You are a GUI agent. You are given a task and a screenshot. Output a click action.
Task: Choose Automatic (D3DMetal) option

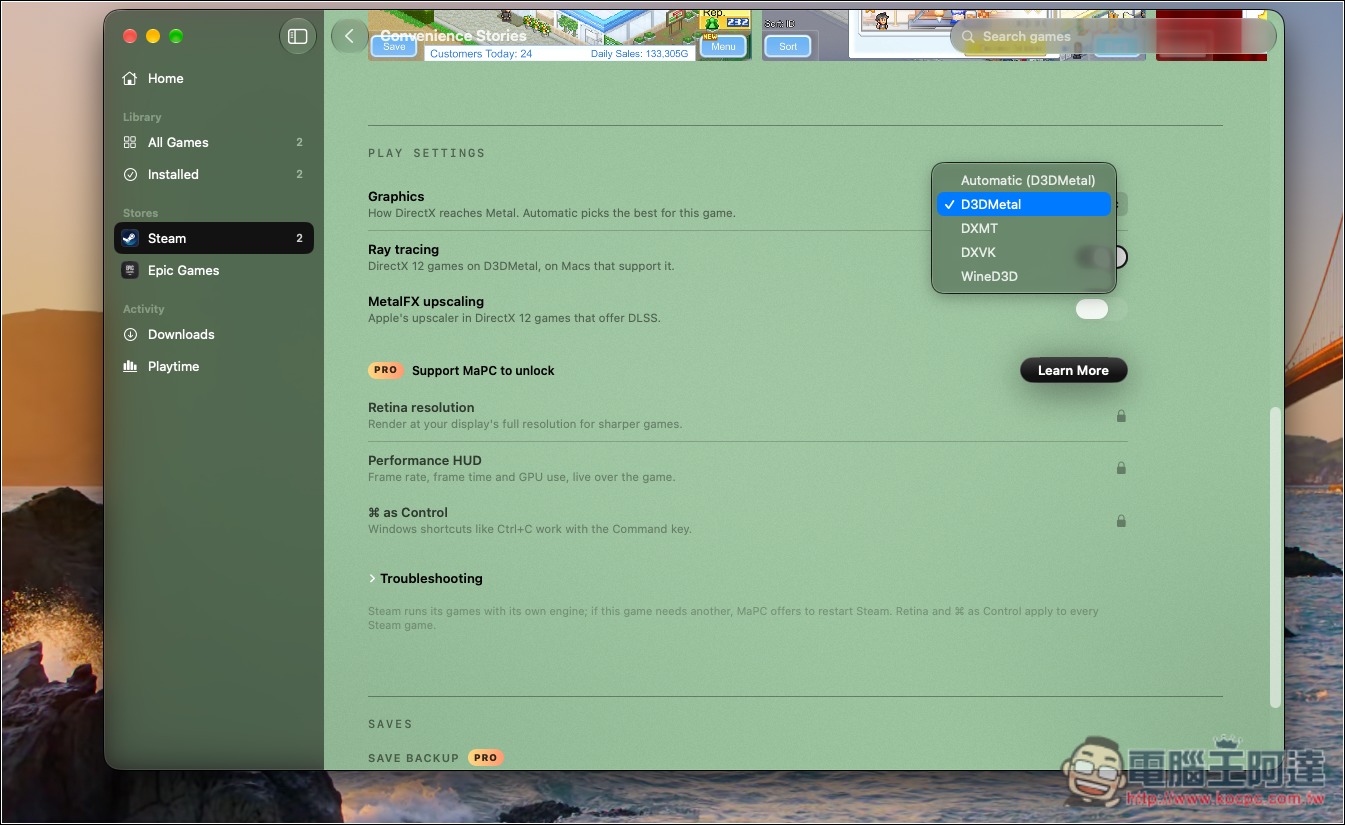[1024, 180]
